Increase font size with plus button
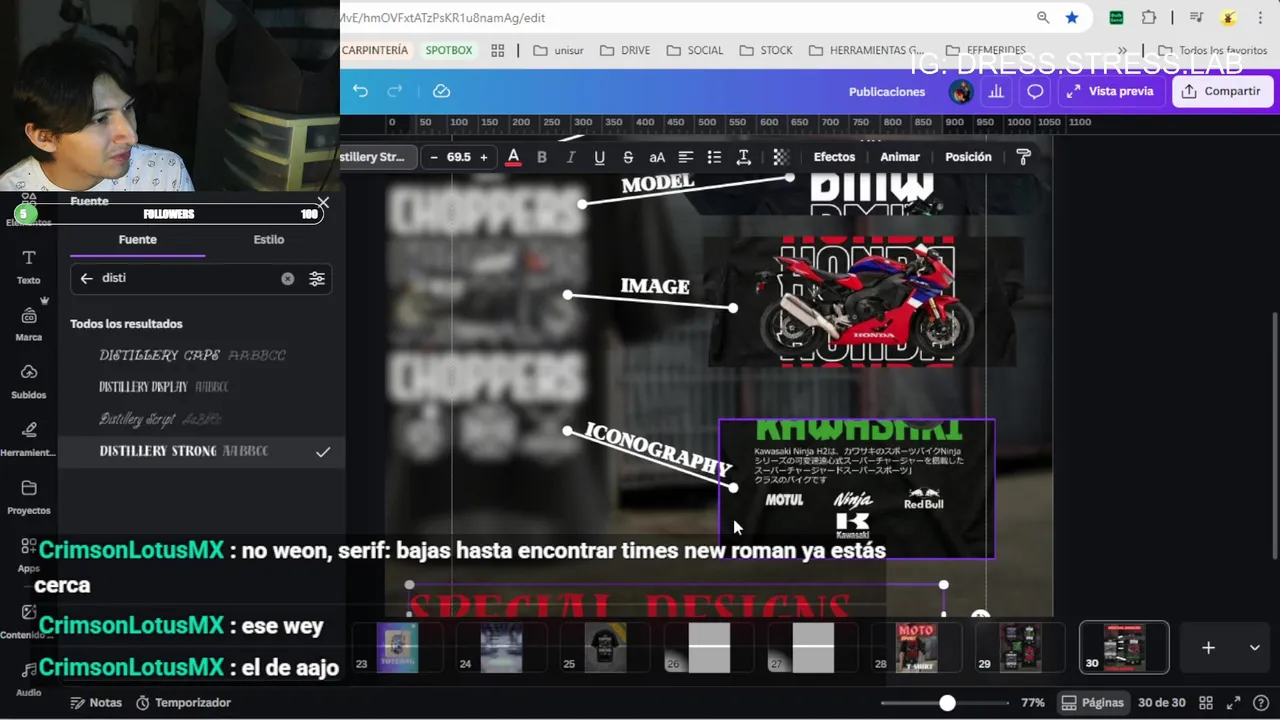Viewport: 1280px width, 720px height. 483,157
